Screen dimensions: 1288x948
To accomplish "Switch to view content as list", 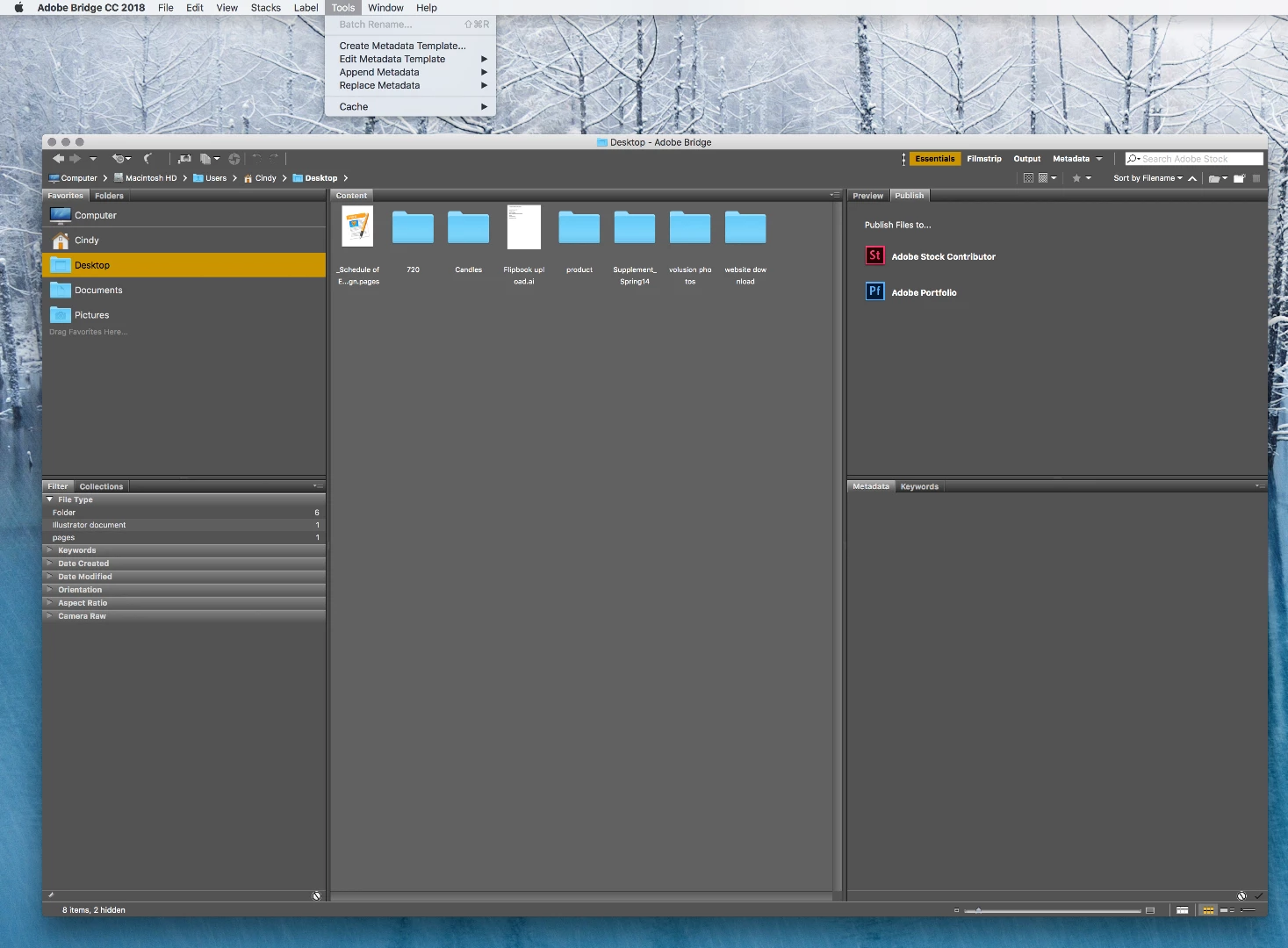I will pos(1248,910).
